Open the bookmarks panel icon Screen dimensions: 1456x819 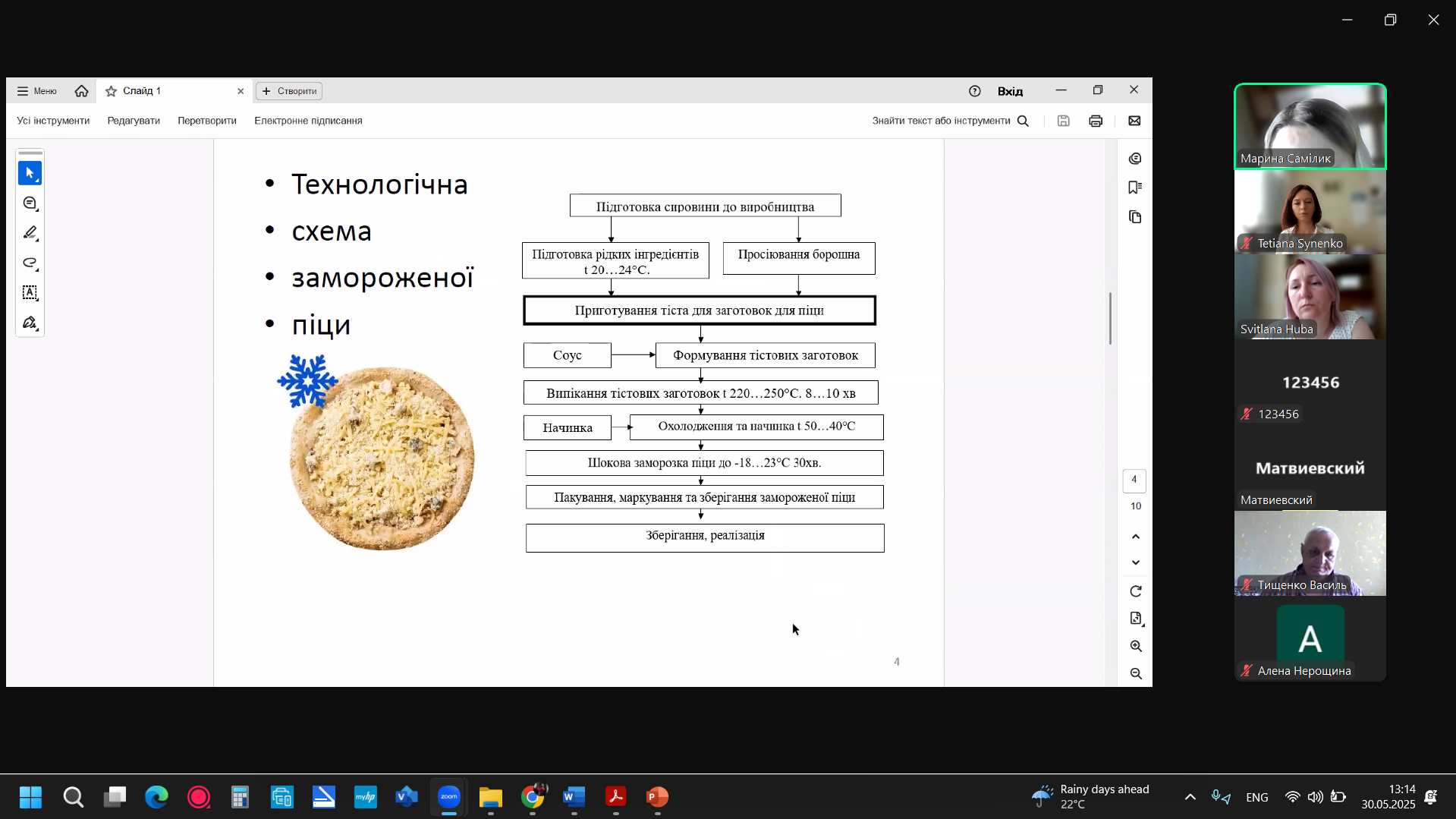click(1135, 187)
